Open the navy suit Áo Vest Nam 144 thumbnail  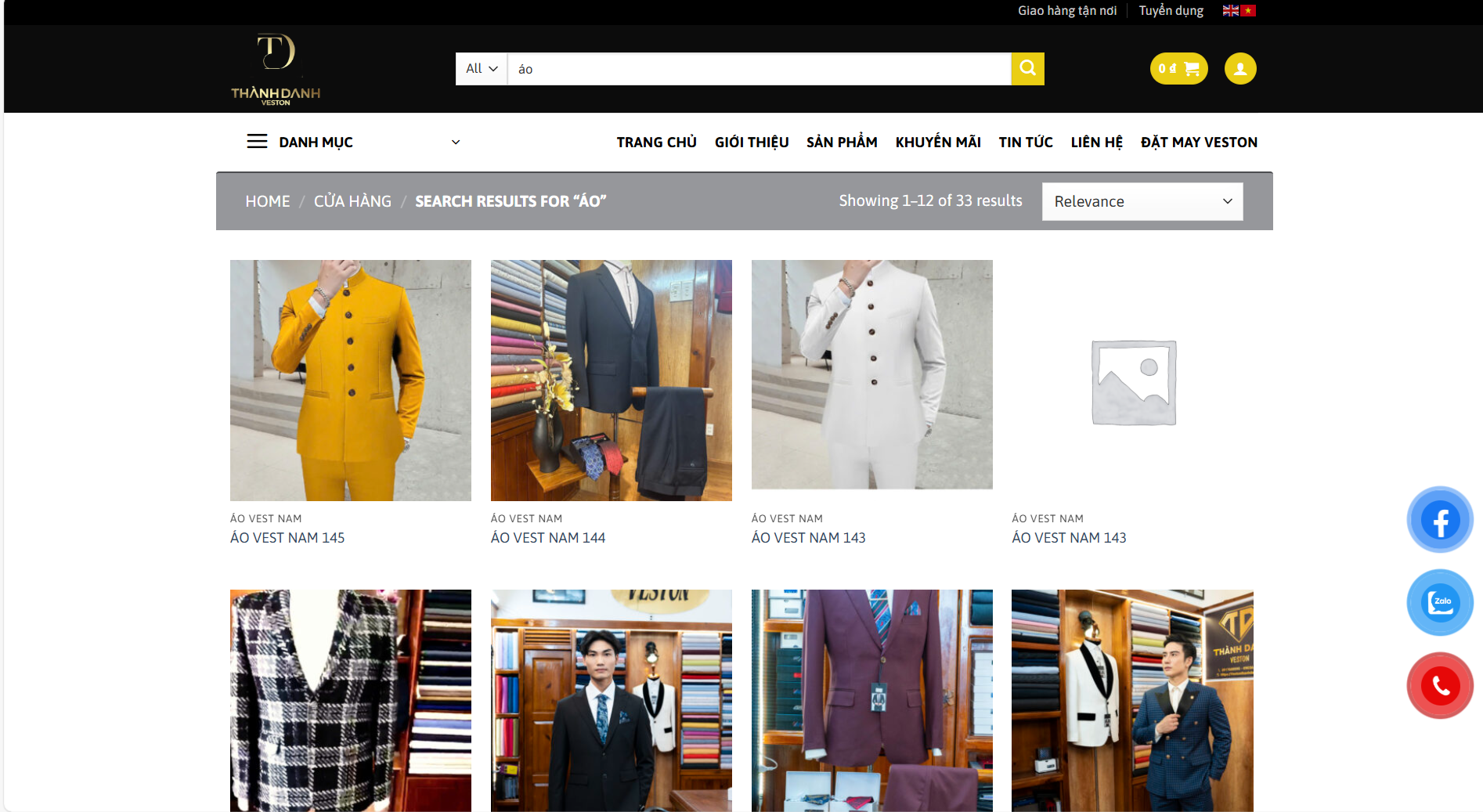tap(611, 381)
